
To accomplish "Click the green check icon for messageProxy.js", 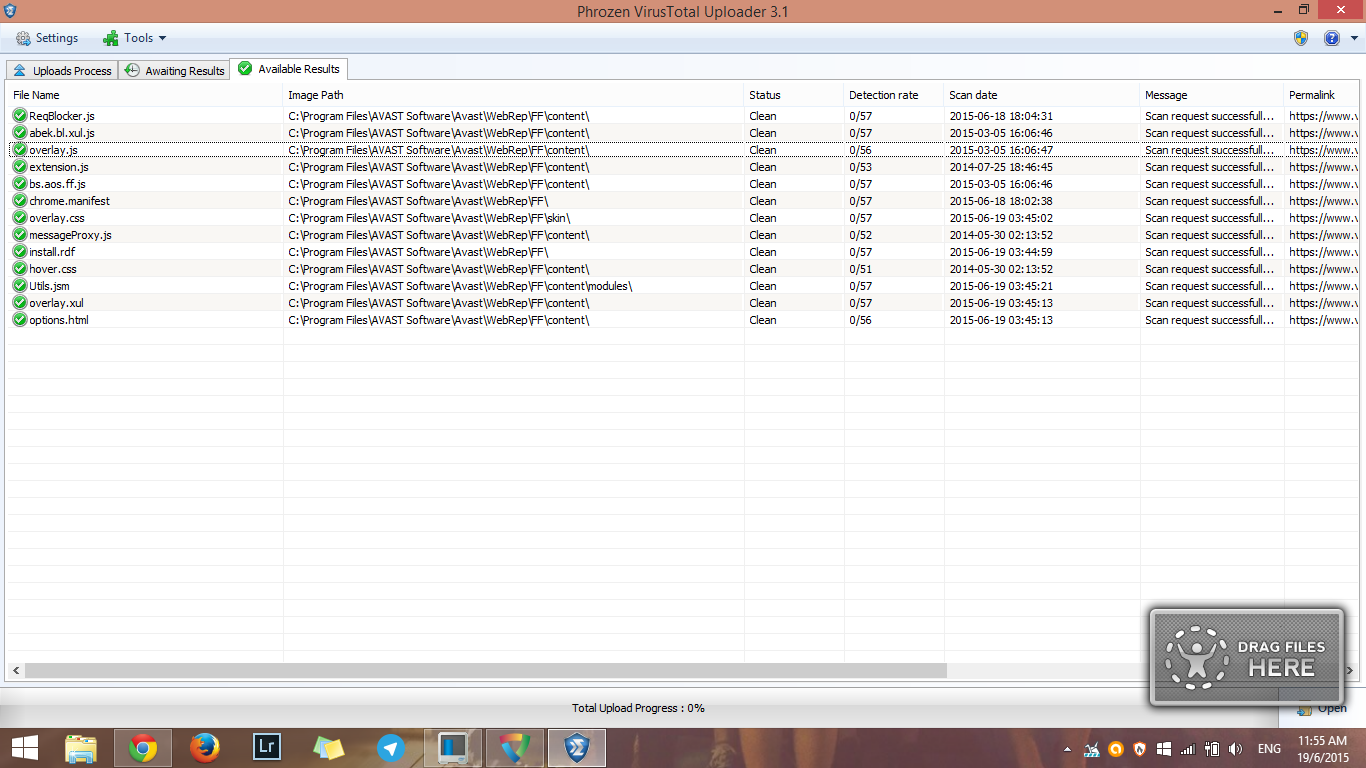I will 19,235.
